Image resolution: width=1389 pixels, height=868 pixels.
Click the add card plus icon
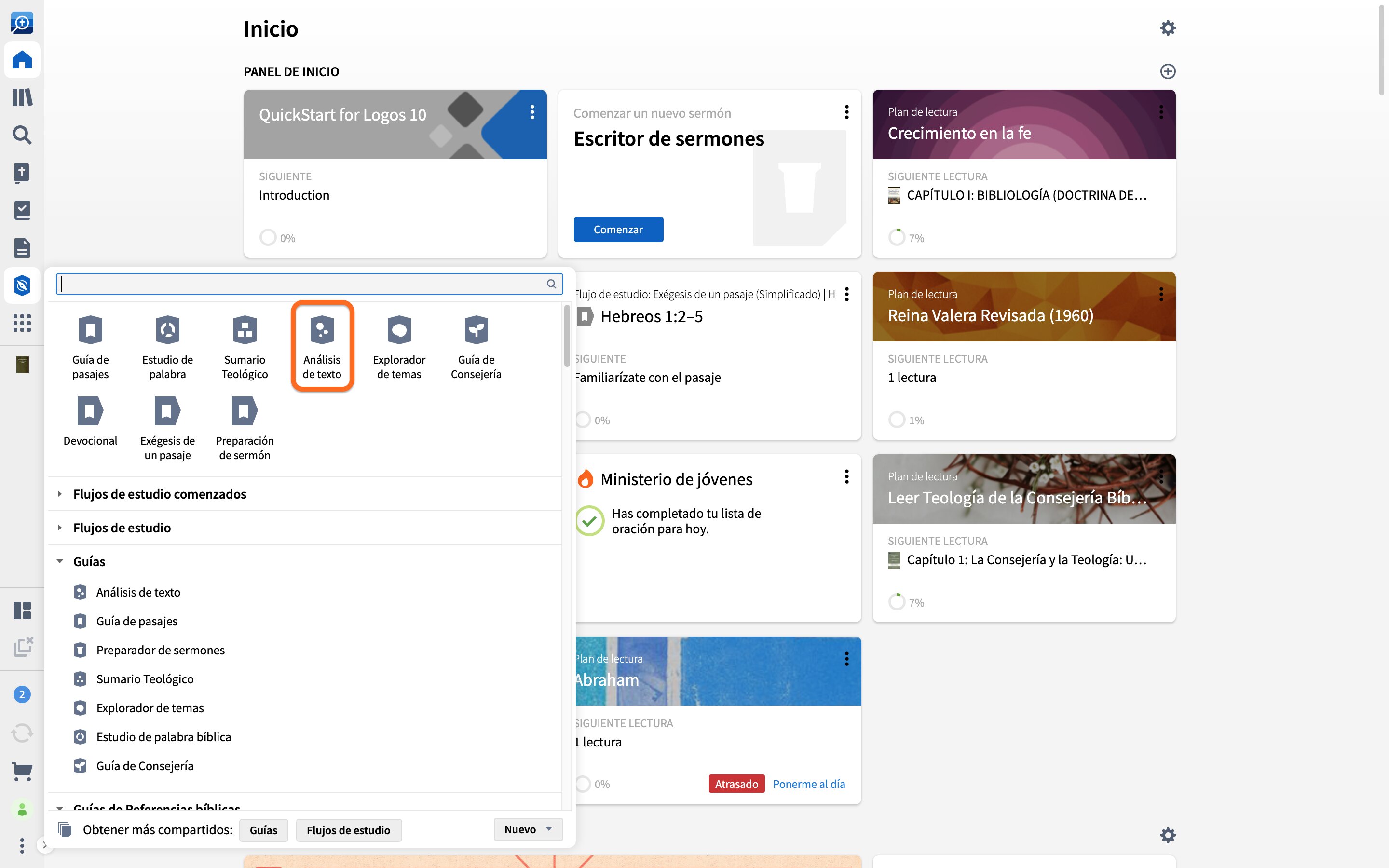1168,71
